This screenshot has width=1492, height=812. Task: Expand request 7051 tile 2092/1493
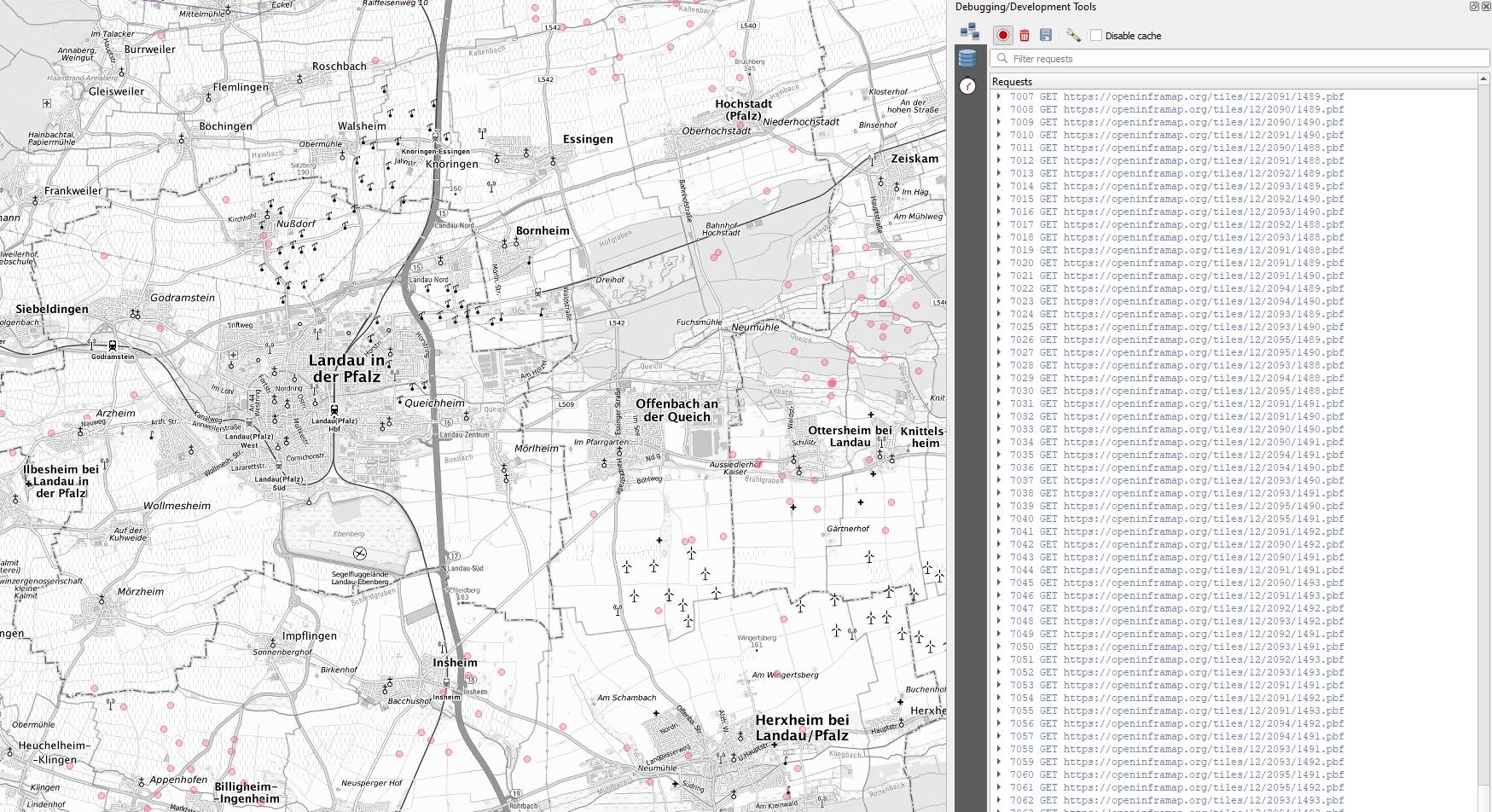point(999,659)
